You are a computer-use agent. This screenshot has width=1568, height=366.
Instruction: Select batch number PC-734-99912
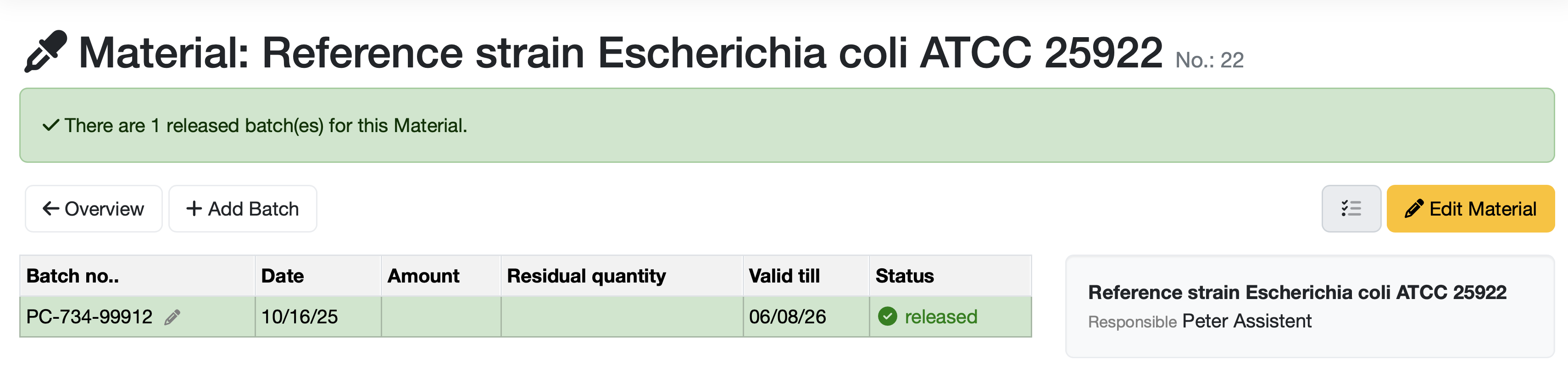[x=89, y=316]
